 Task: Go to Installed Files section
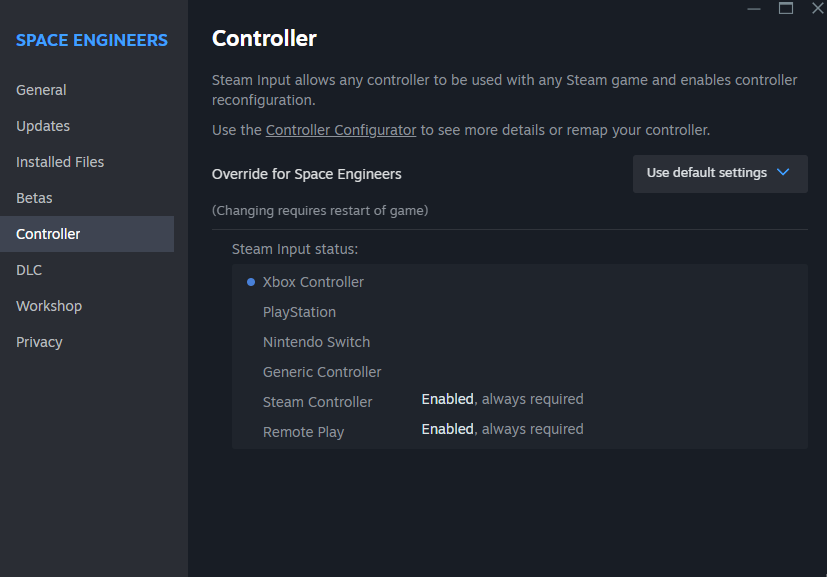(x=60, y=162)
